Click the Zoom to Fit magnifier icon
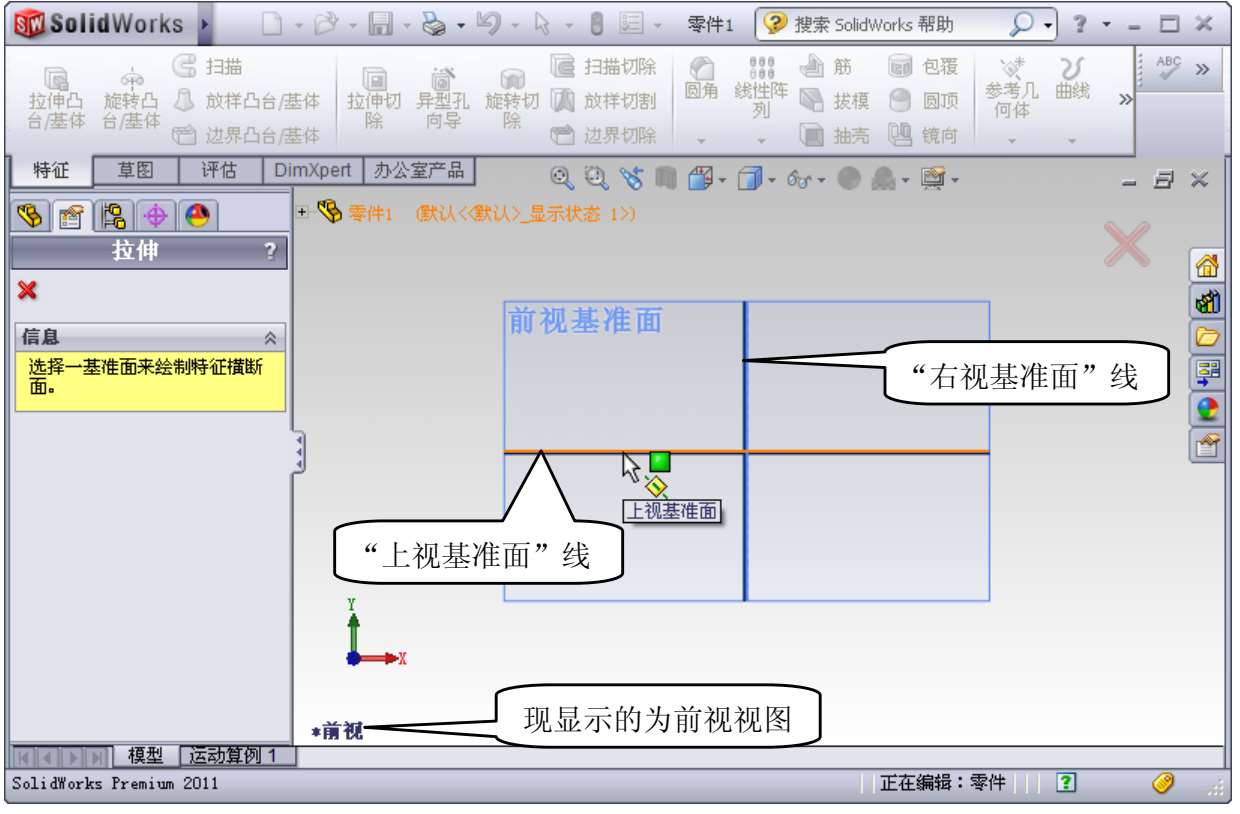 pos(563,179)
